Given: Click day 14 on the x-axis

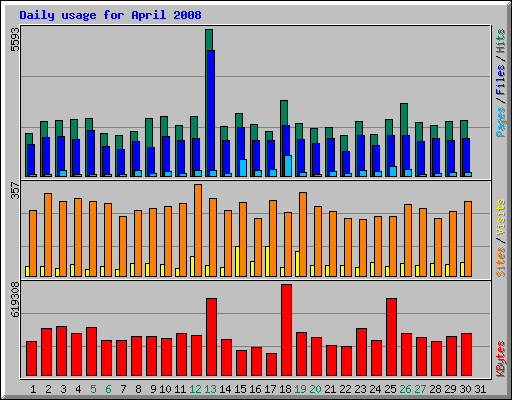Looking at the screenshot, I should pyautogui.click(x=225, y=389).
